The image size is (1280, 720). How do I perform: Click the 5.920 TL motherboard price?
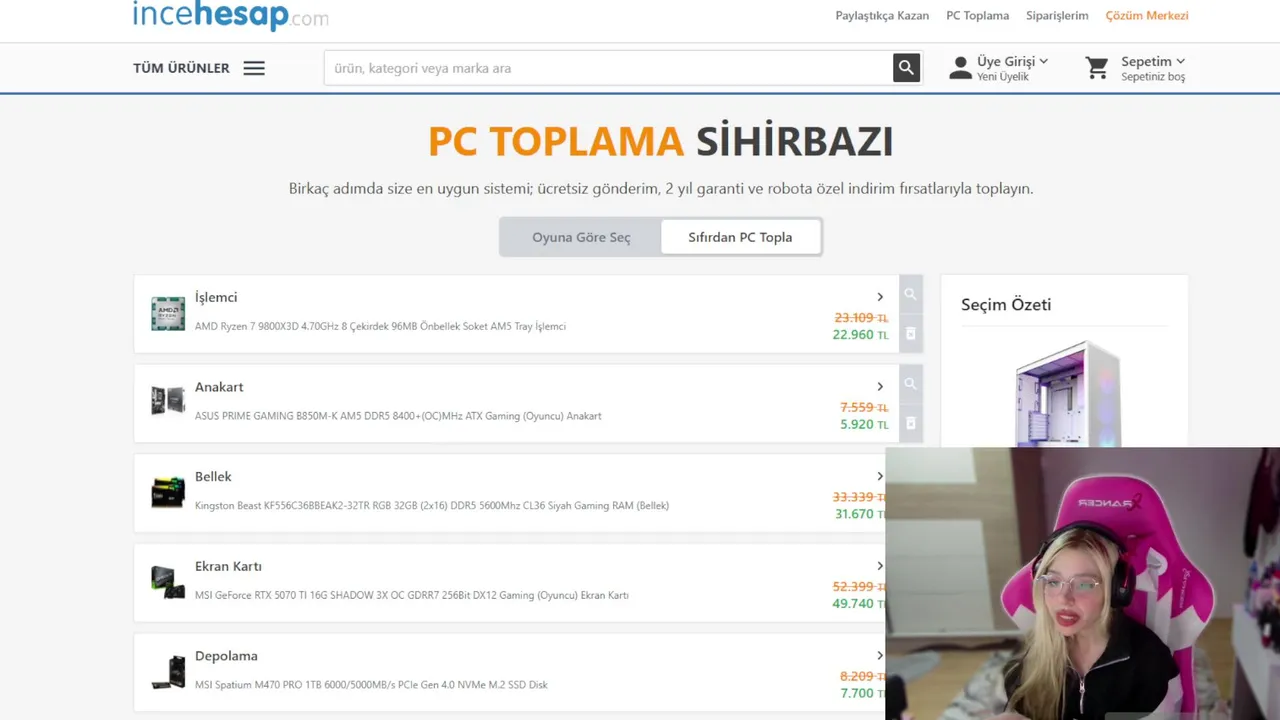[x=864, y=424]
